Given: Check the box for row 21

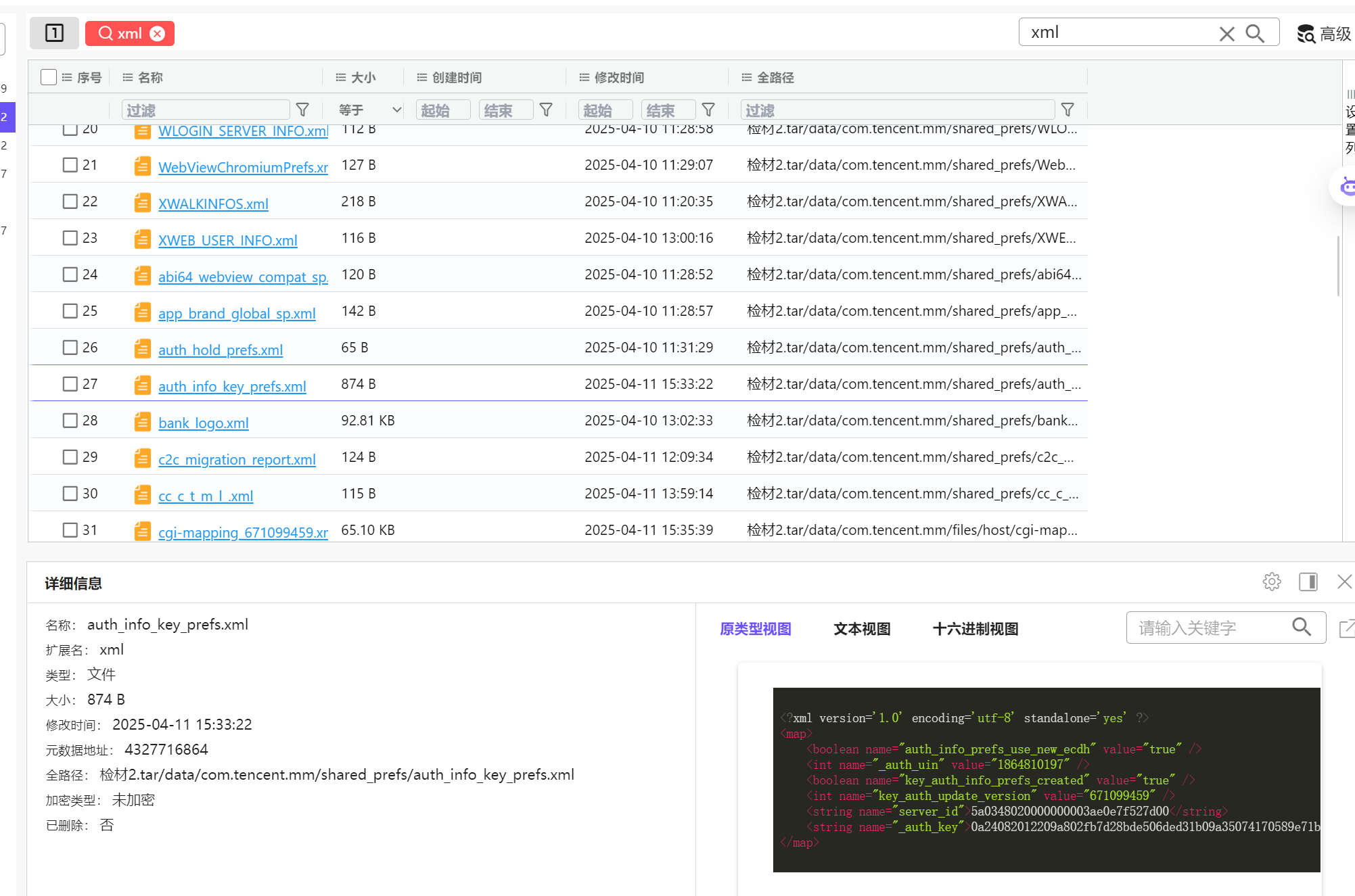Looking at the screenshot, I should tap(70, 165).
